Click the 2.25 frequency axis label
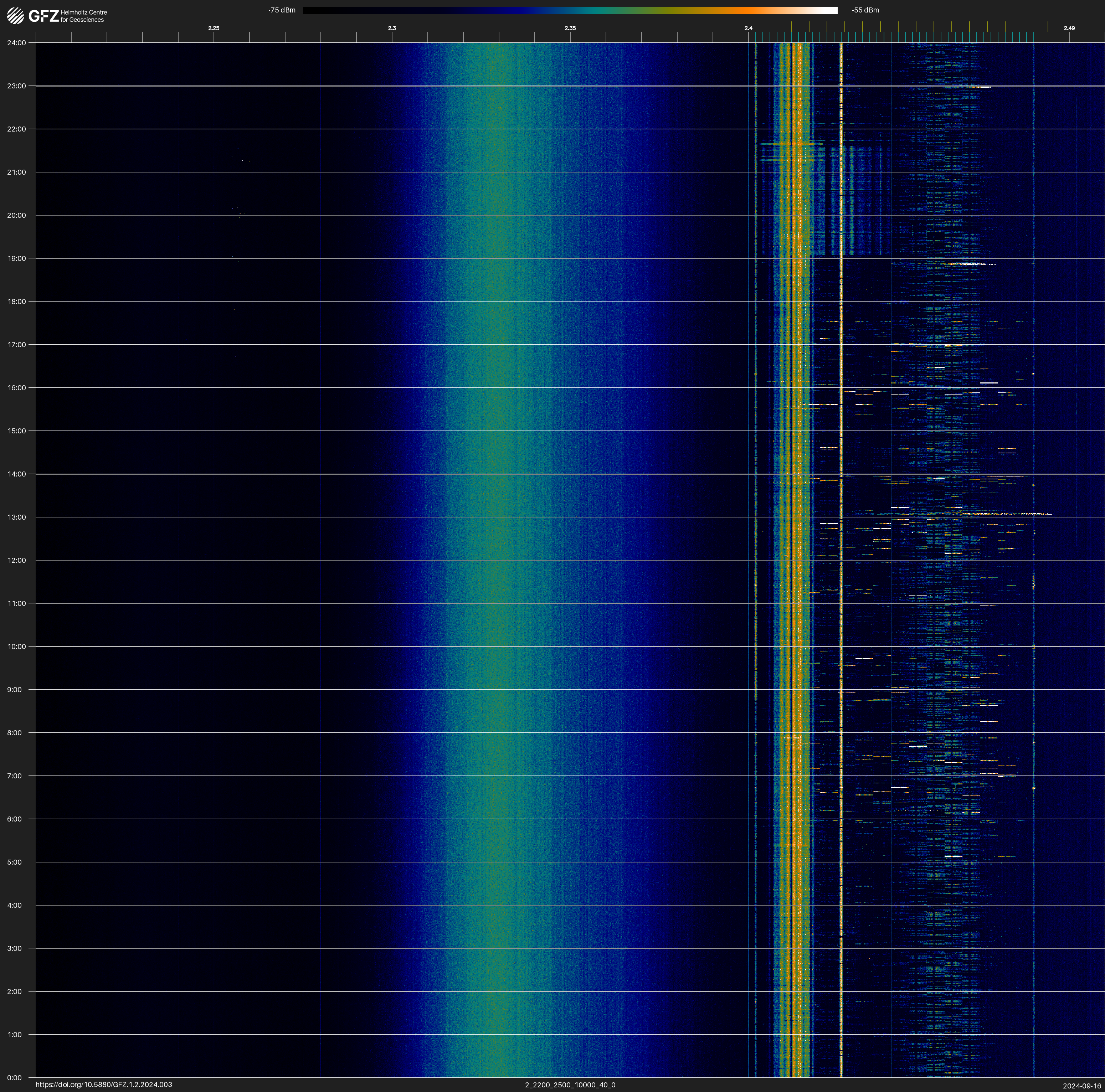The width and height of the screenshot is (1105, 1092). [x=213, y=28]
